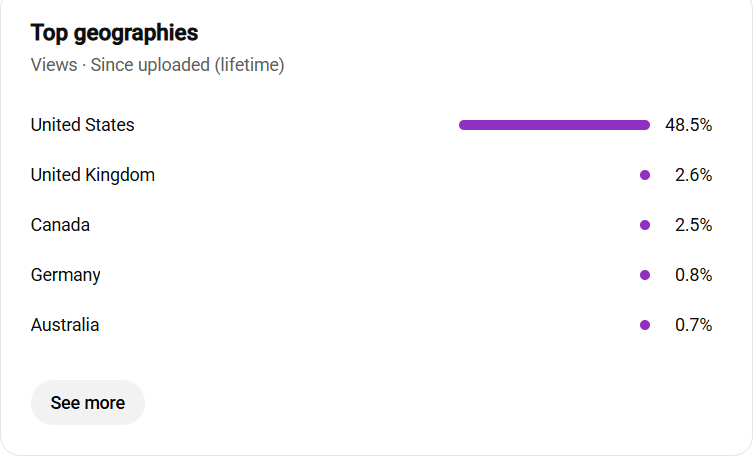The height and width of the screenshot is (463, 755).
Task: Click the Canada purple dot
Action: 645,225
